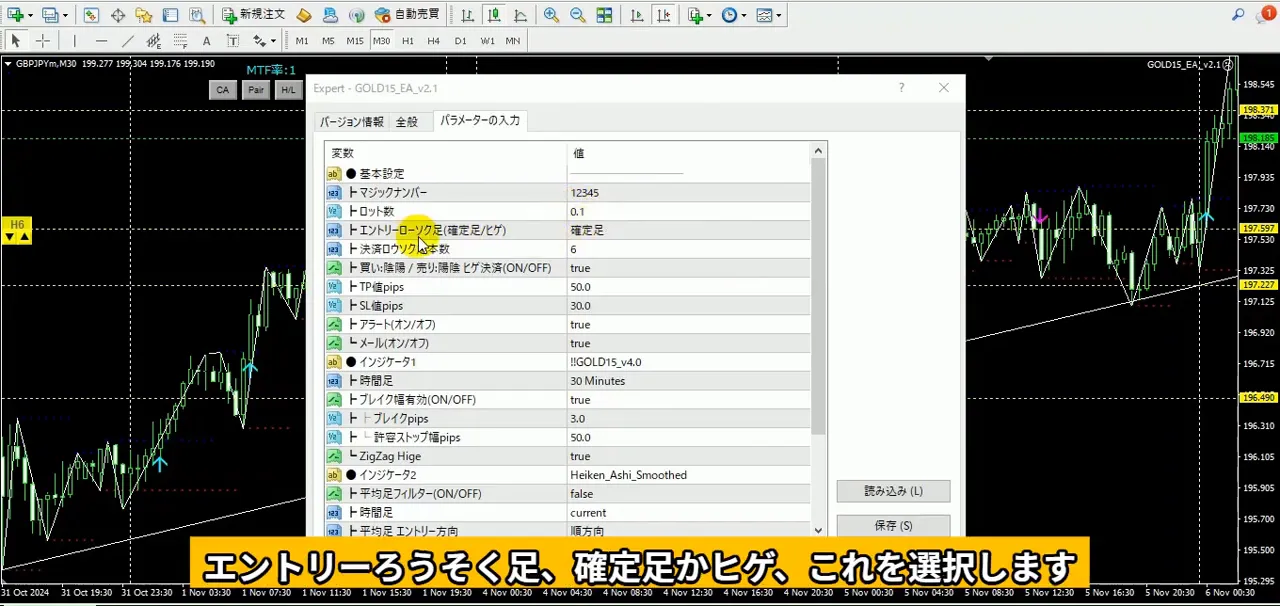Select the vertical line tool
1280x606 pixels.
[x=74, y=41]
